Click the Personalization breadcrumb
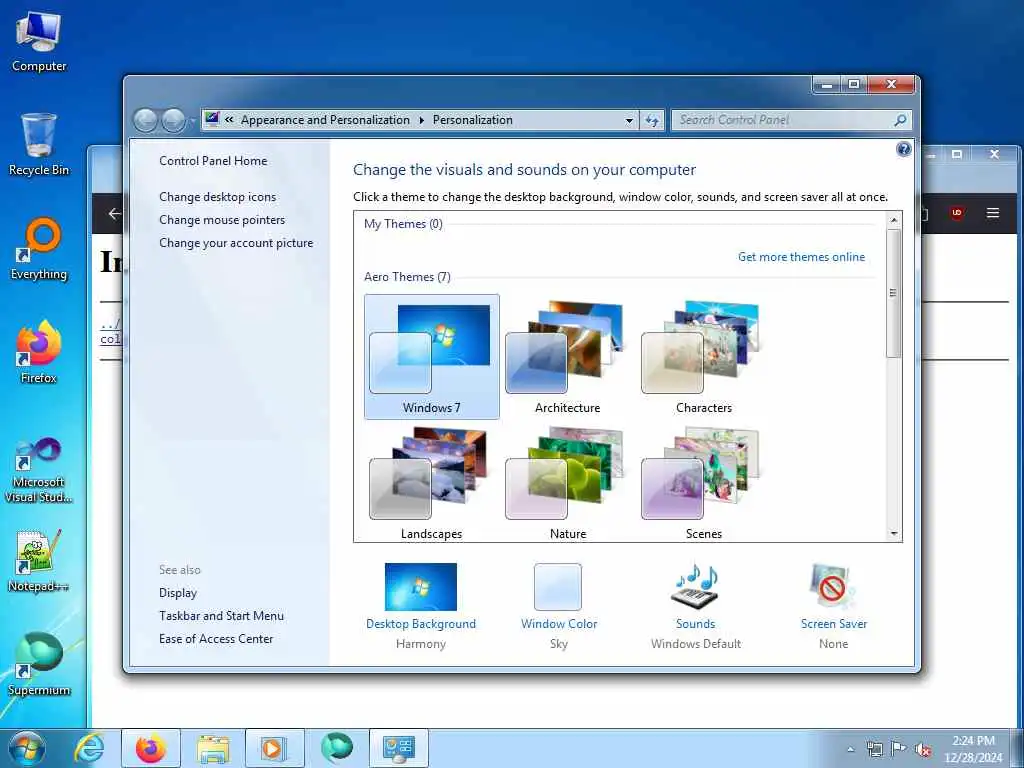Screen dimensions: 1024x768 coord(473,120)
